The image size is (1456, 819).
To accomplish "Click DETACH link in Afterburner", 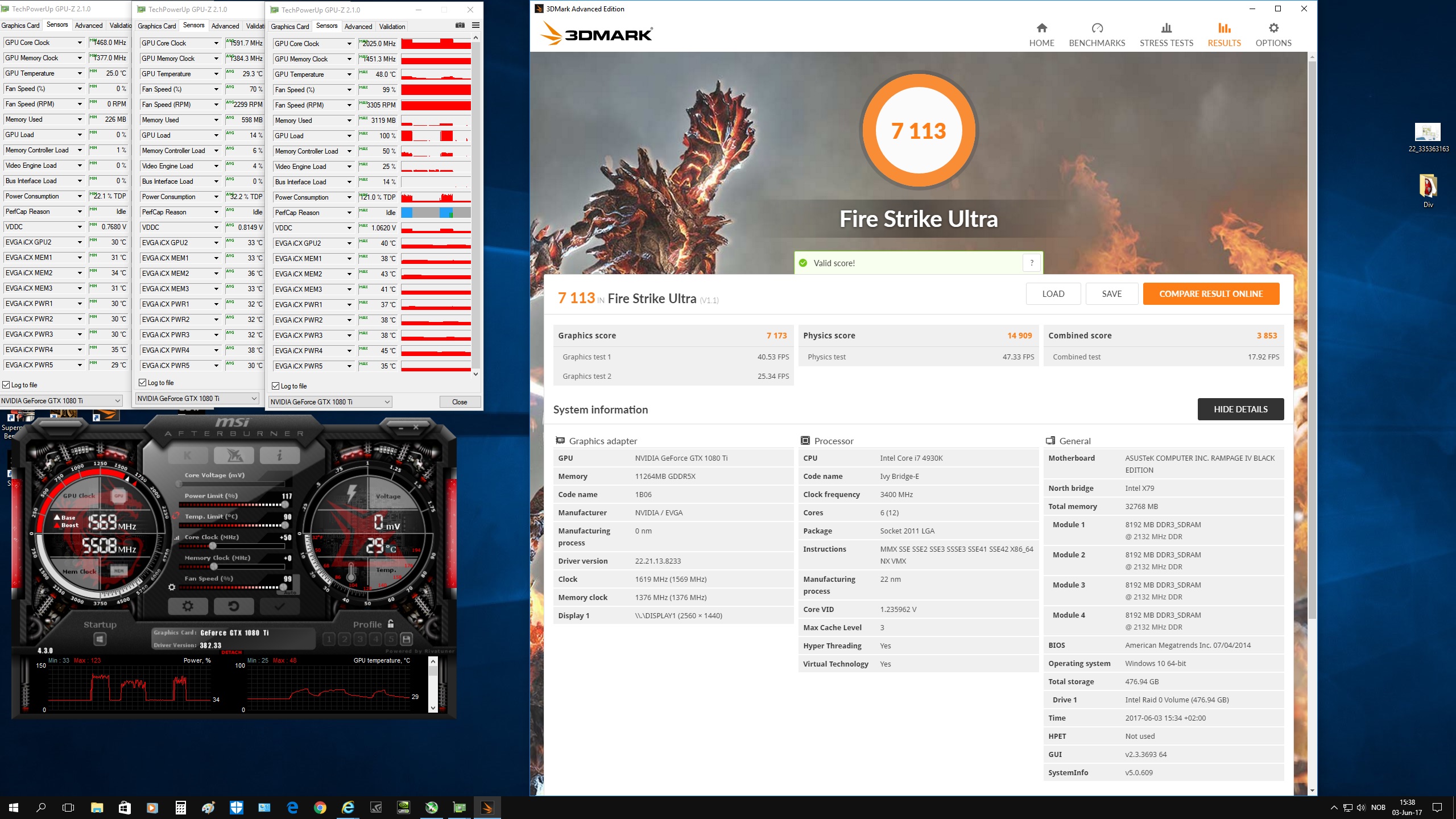I will 231,652.
